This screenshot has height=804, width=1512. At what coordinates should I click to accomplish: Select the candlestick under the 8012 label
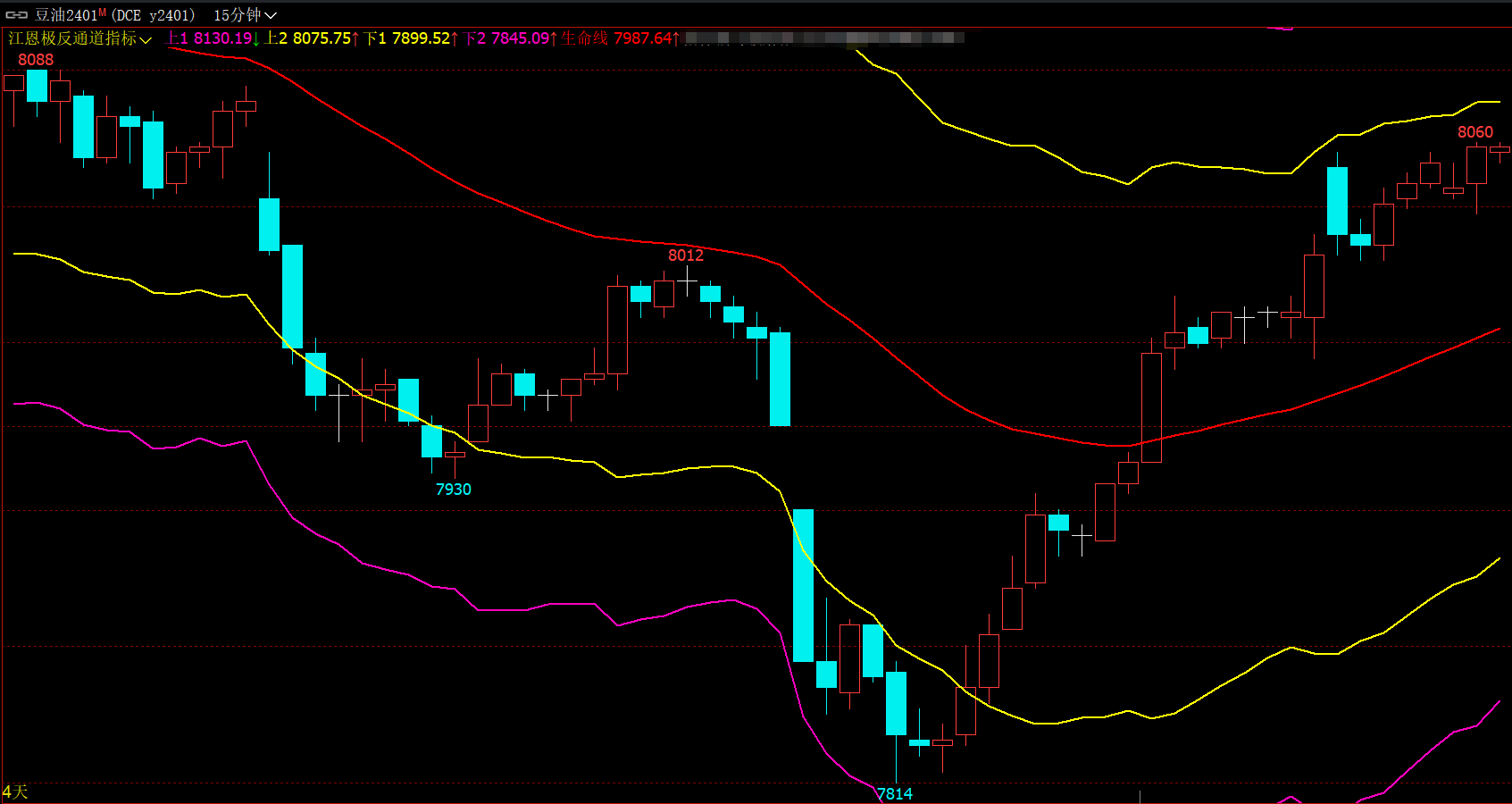click(x=687, y=281)
